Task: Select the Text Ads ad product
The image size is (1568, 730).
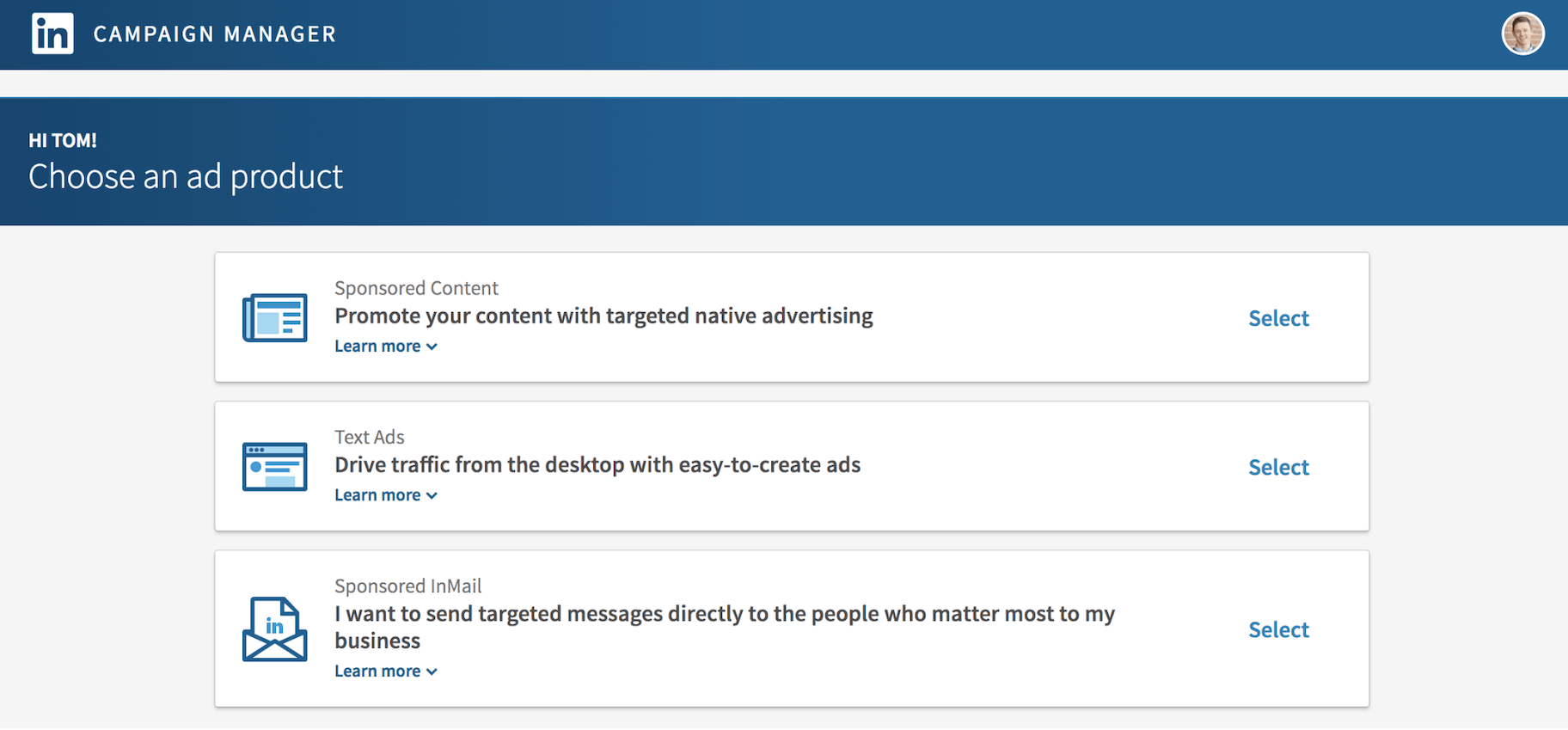Action: pyautogui.click(x=1278, y=468)
